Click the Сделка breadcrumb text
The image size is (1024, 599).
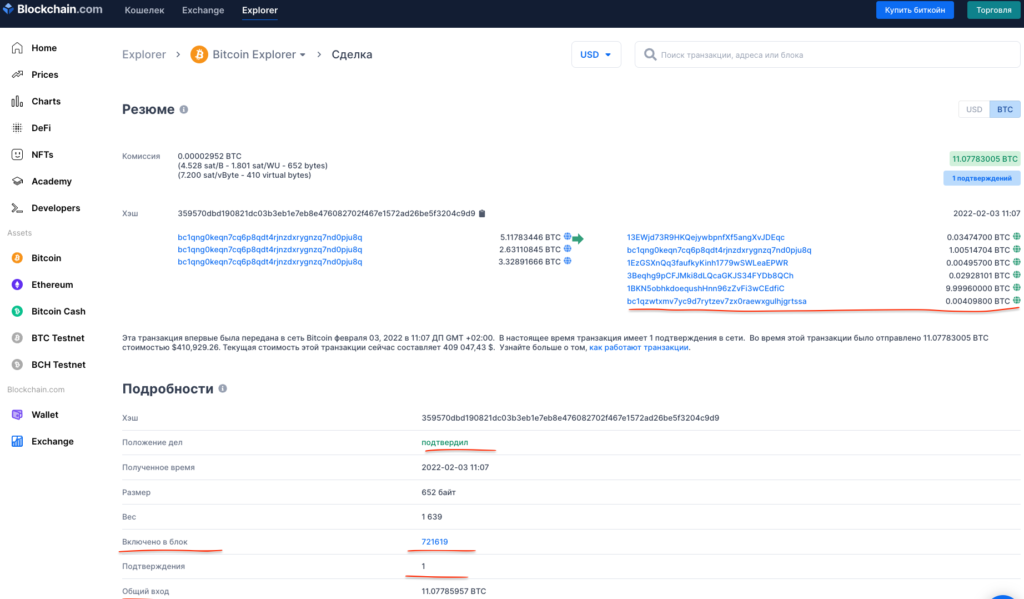tap(351, 54)
